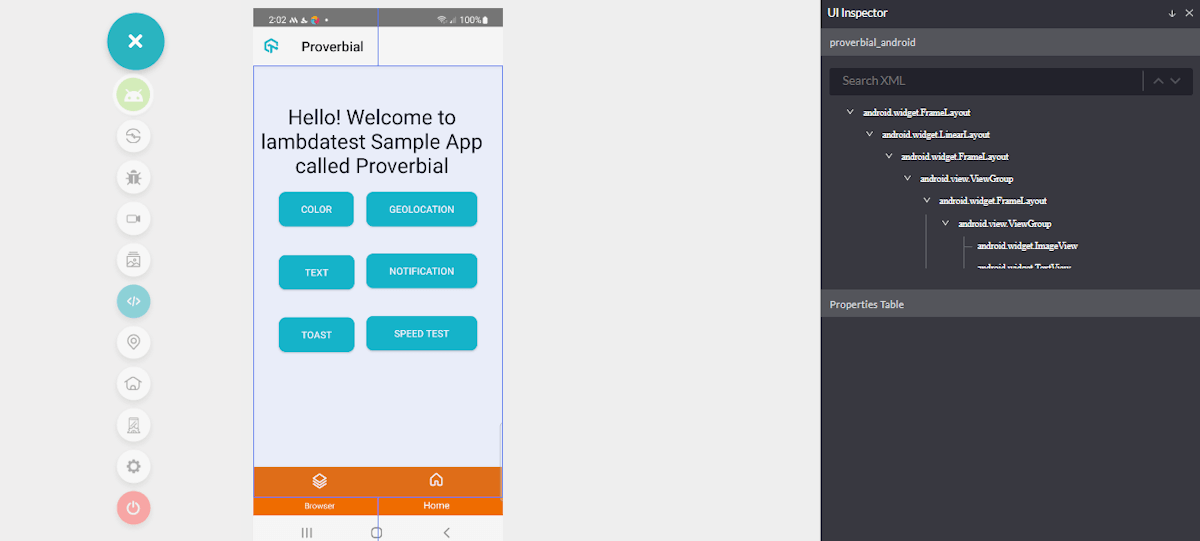This screenshot has width=1200, height=541.
Task: Tap the GEOLOCATION button
Action: tap(421, 209)
